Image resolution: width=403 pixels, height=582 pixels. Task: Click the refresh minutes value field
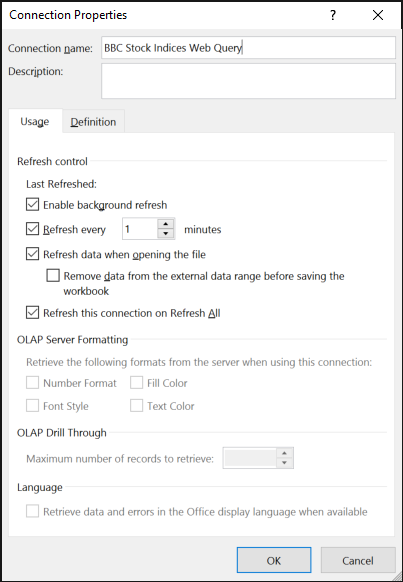(x=140, y=229)
